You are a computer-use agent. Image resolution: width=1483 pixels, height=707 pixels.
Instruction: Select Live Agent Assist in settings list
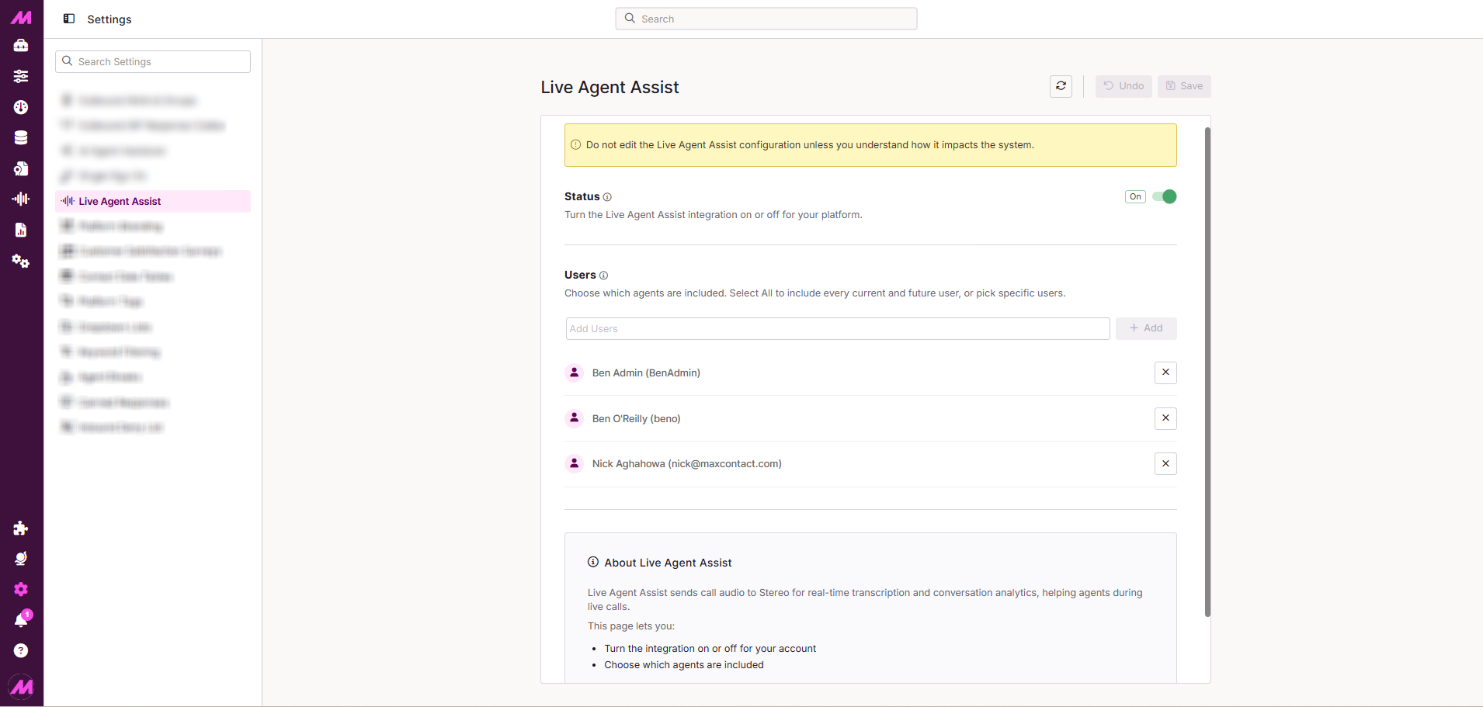click(x=153, y=201)
